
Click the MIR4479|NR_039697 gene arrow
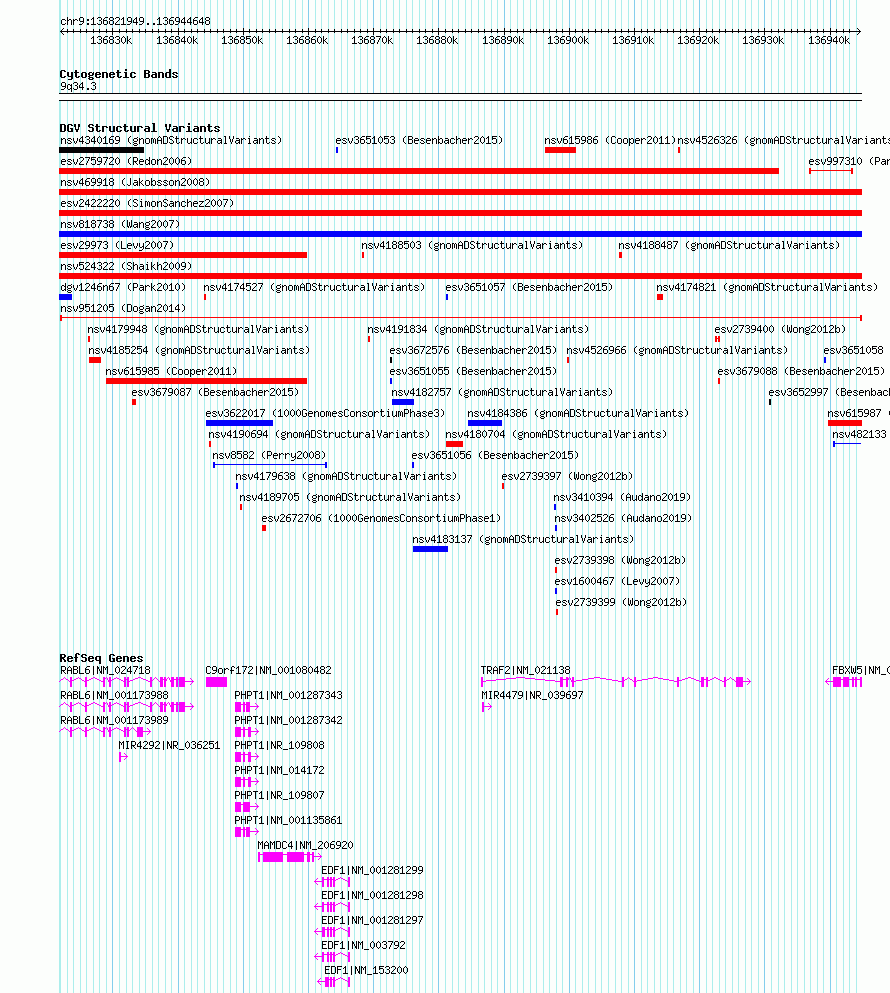coord(486,707)
